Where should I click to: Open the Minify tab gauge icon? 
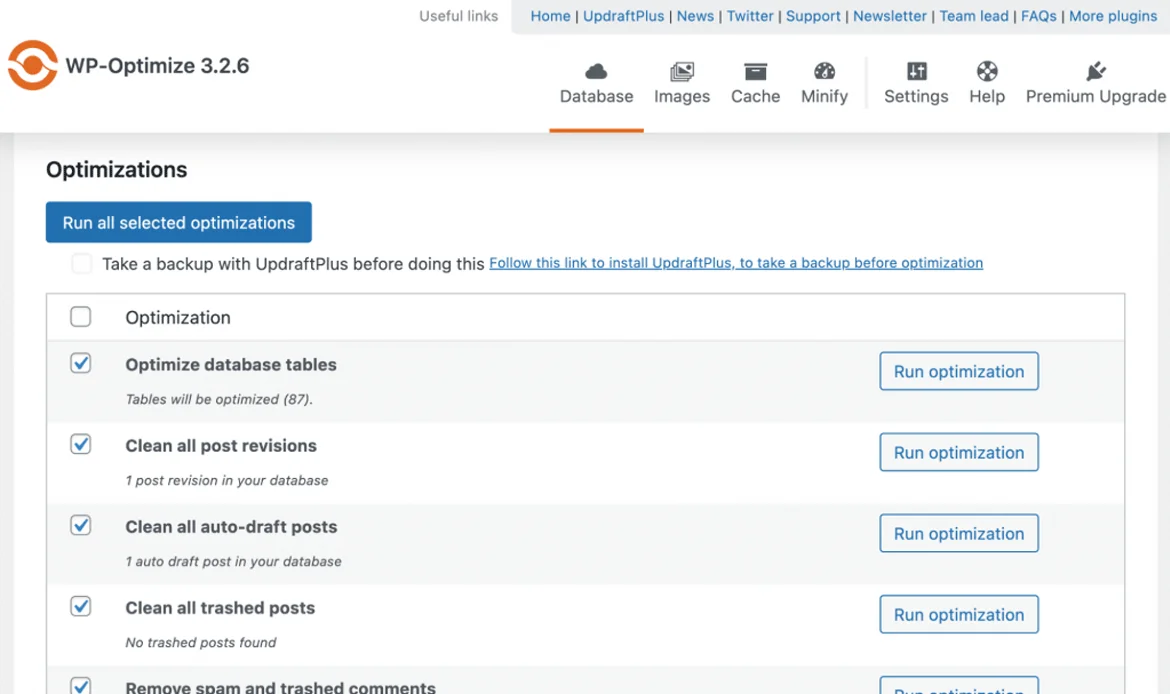click(825, 72)
